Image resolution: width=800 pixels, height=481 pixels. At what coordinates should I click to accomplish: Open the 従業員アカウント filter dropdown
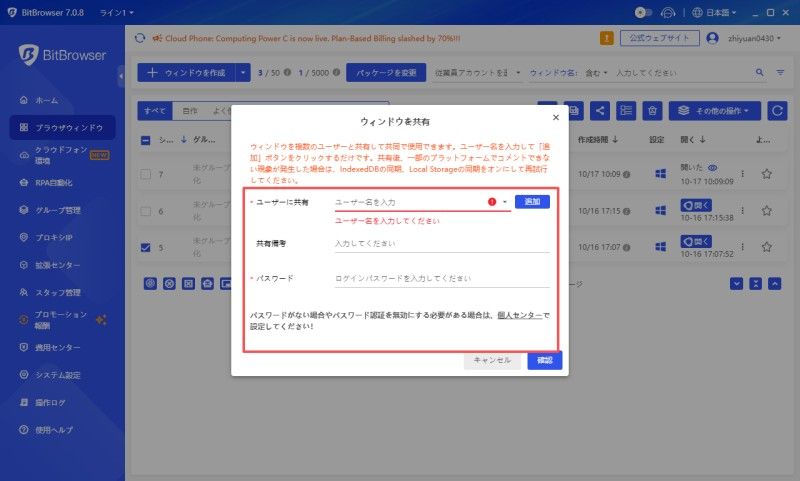click(477, 73)
